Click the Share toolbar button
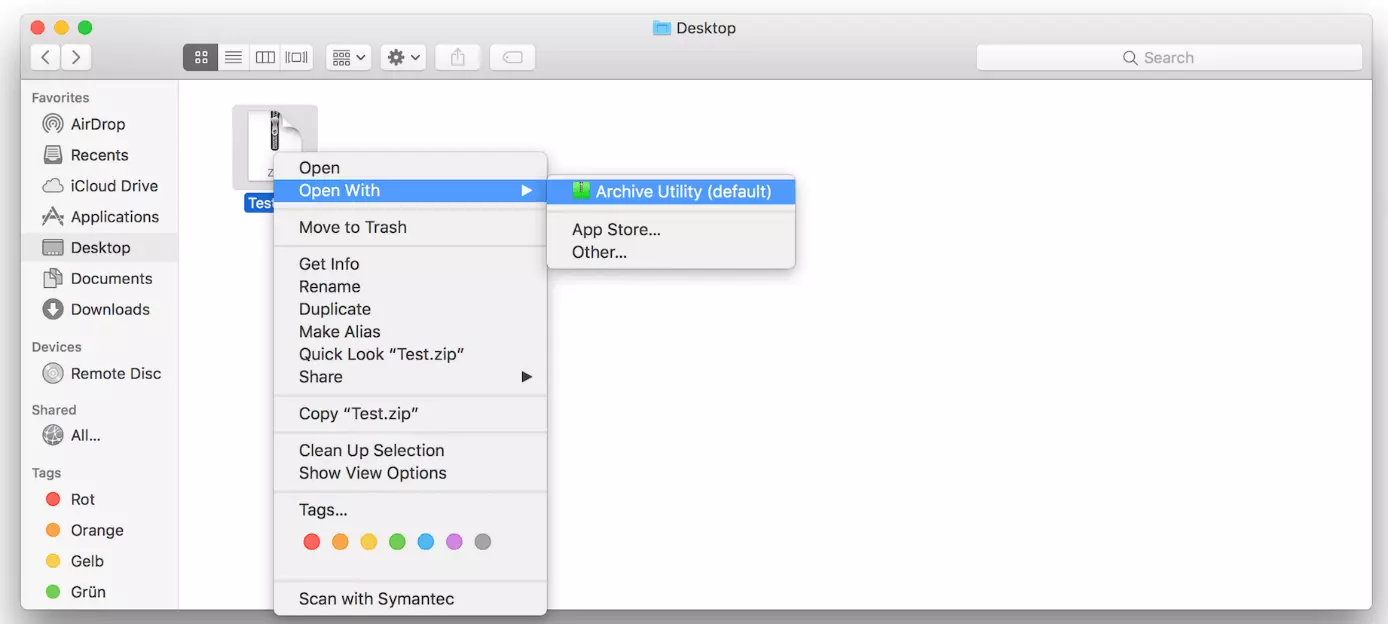Image resolution: width=1388 pixels, height=624 pixels. click(458, 57)
